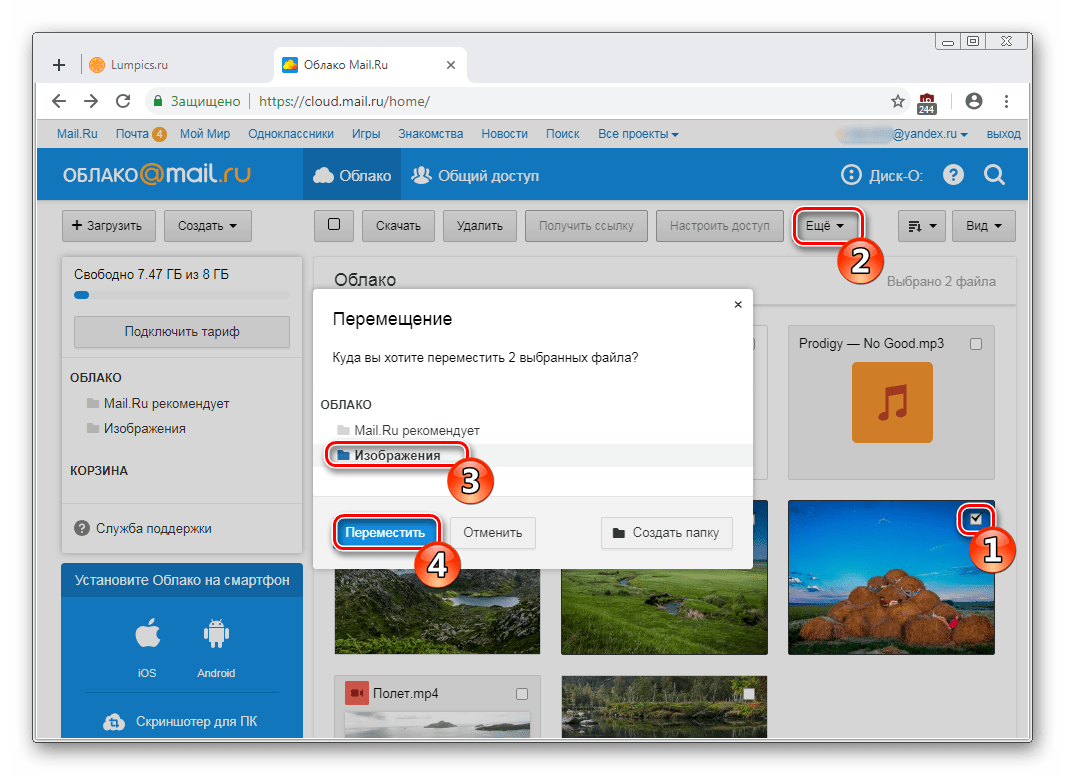This screenshot has height=775, width=1065.
Task: Select Изображения folder in move dialog
Action: [x=397, y=455]
